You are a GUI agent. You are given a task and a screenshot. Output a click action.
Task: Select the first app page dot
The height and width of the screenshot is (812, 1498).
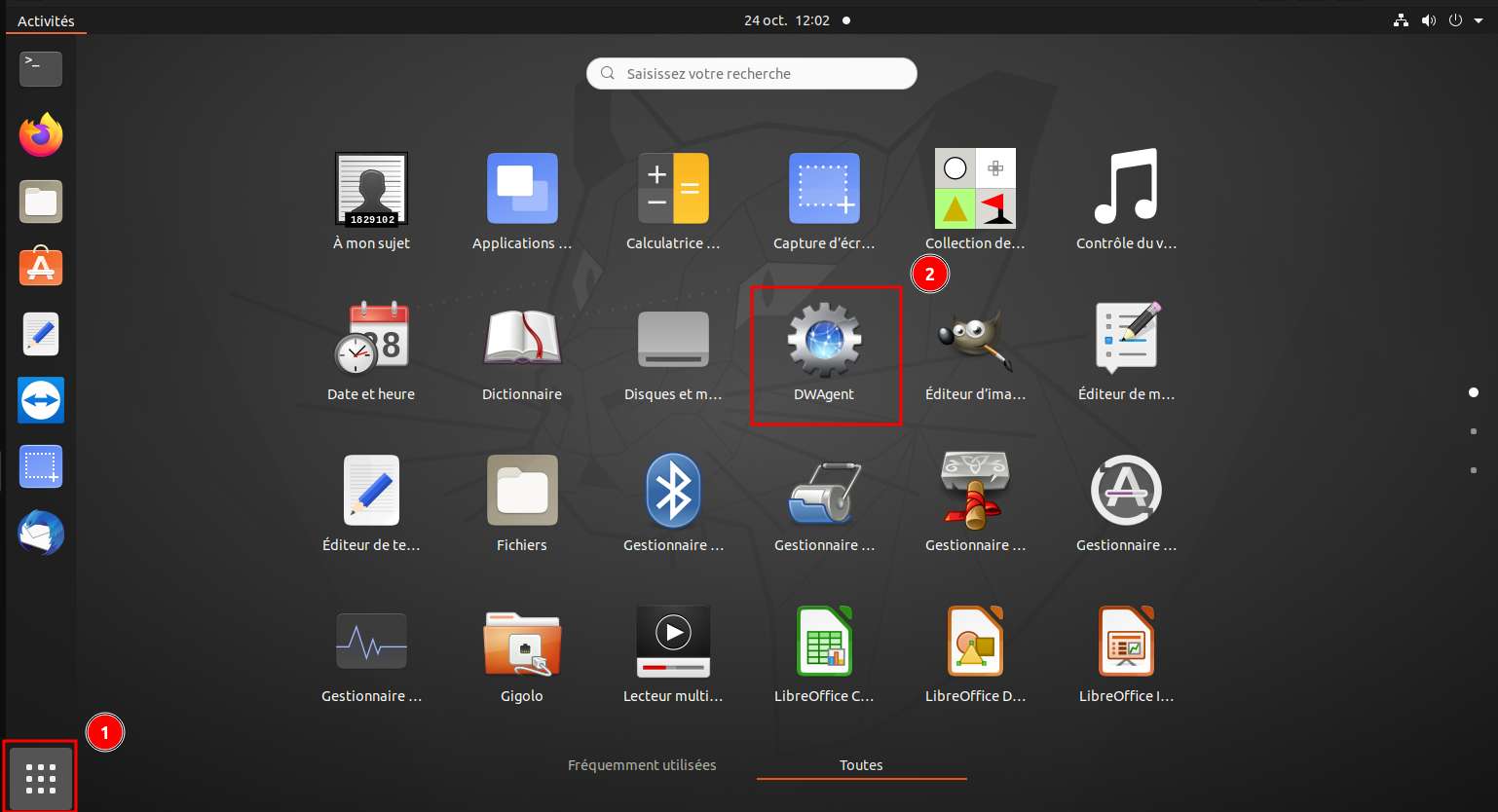[1473, 391]
